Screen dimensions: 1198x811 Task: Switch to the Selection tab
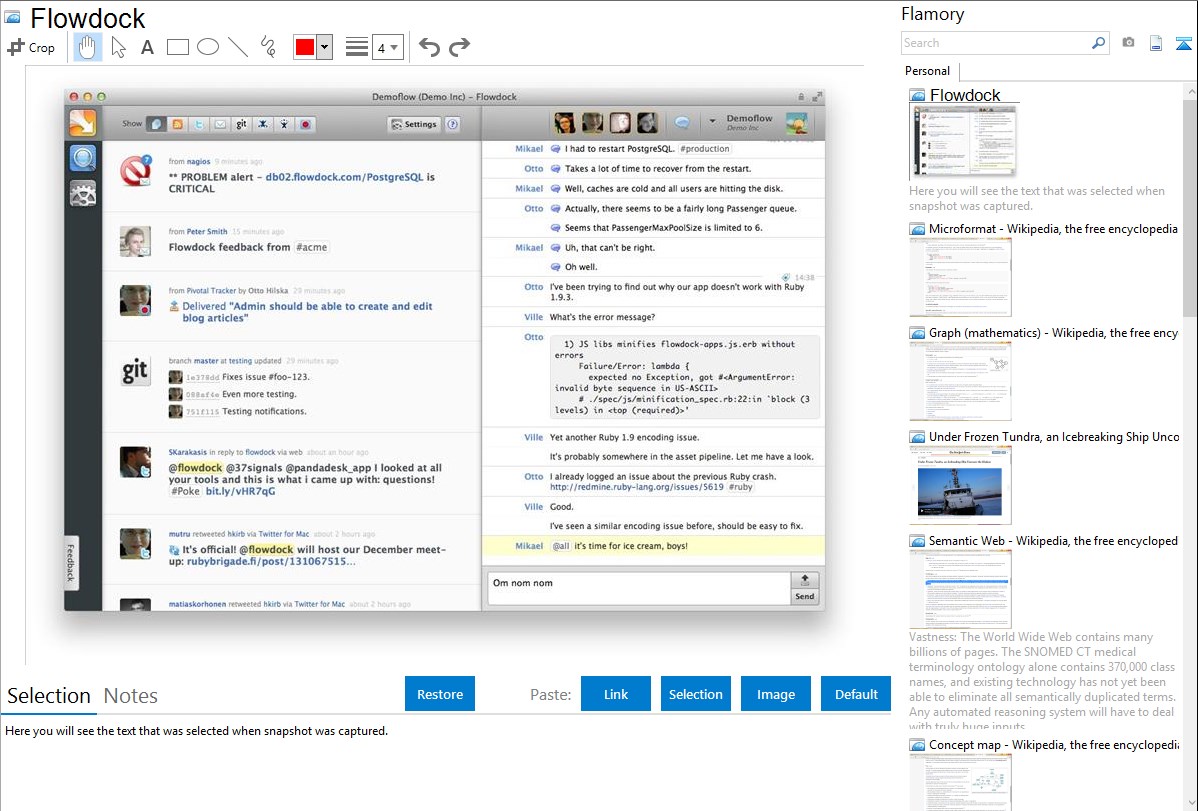coord(49,696)
